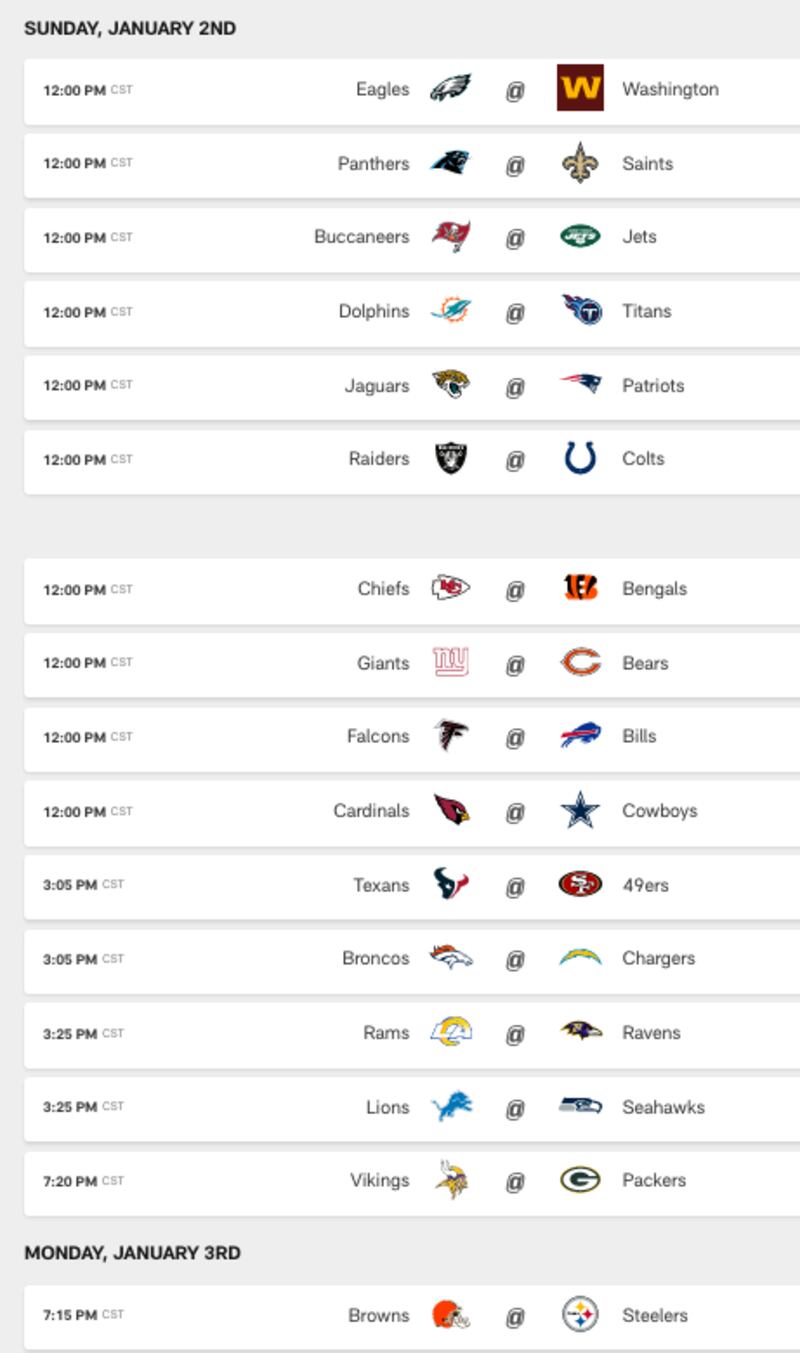Click the Packers G logo
The width and height of the screenshot is (800, 1353).
pyautogui.click(x=580, y=1180)
